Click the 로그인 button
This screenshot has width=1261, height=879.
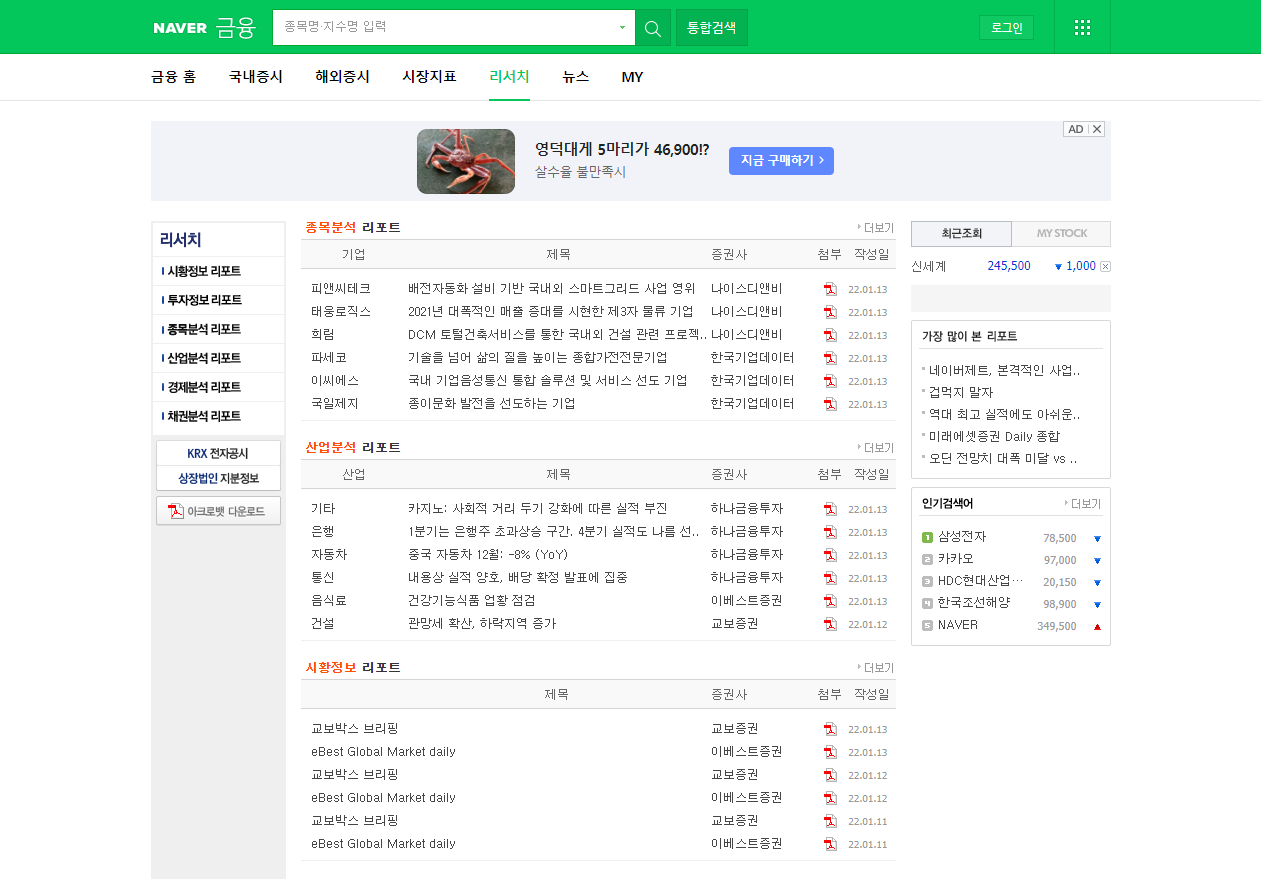[x=1006, y=28]
